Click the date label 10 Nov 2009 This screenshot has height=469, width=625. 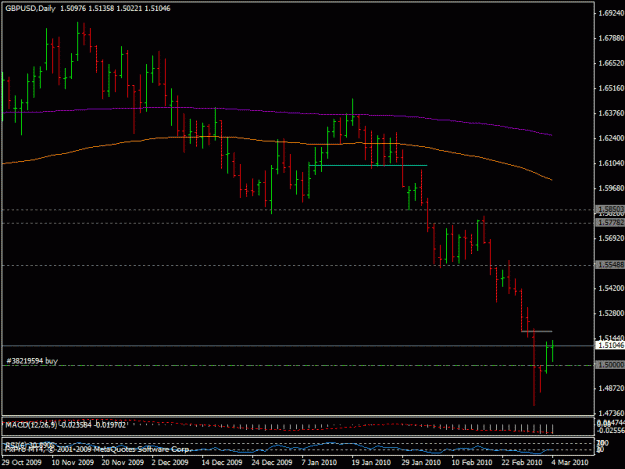tap(73, 462)
